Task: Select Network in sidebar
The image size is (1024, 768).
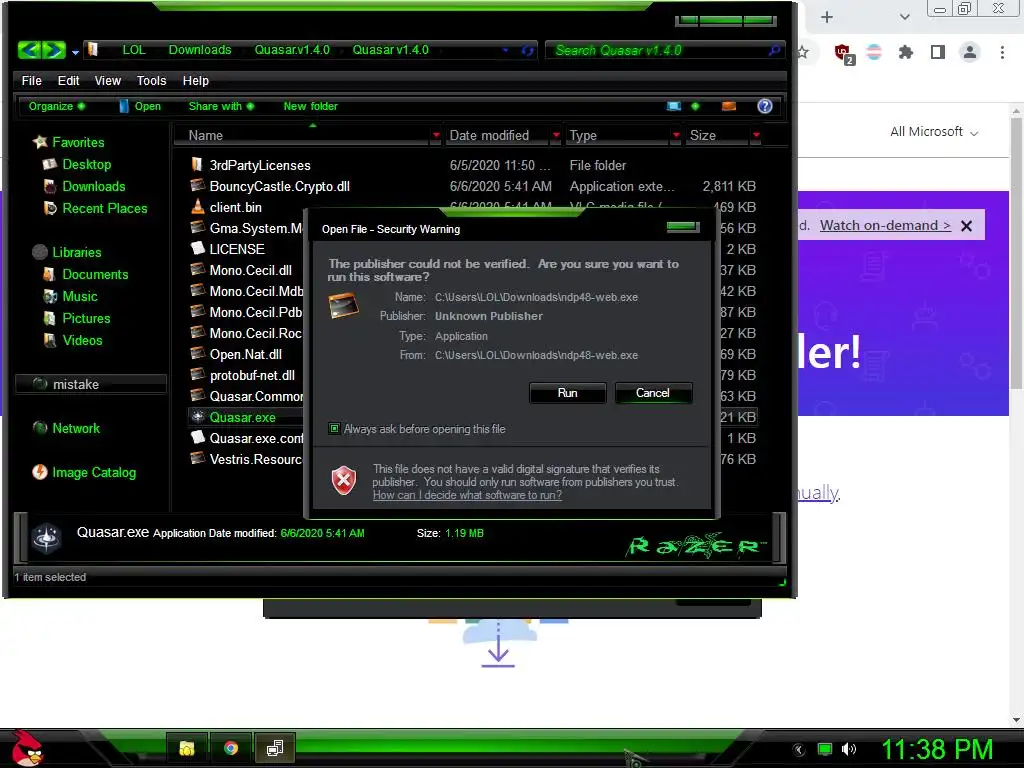Action: [76, 428]
